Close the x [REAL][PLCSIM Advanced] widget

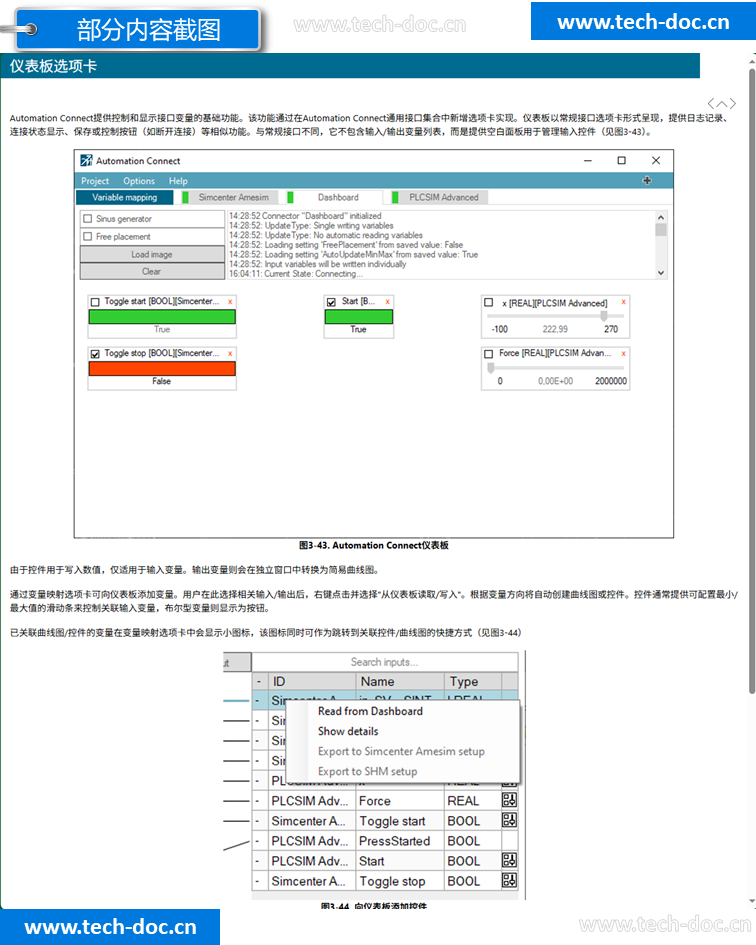coord(623,302)
